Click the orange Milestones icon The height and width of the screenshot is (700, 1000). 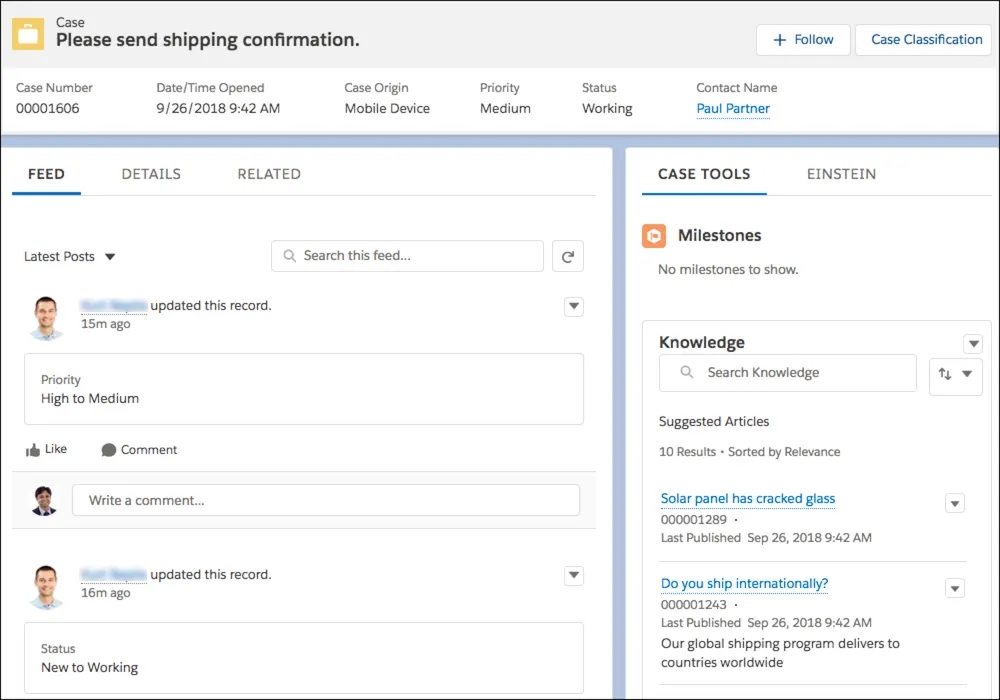pos(654,236)
